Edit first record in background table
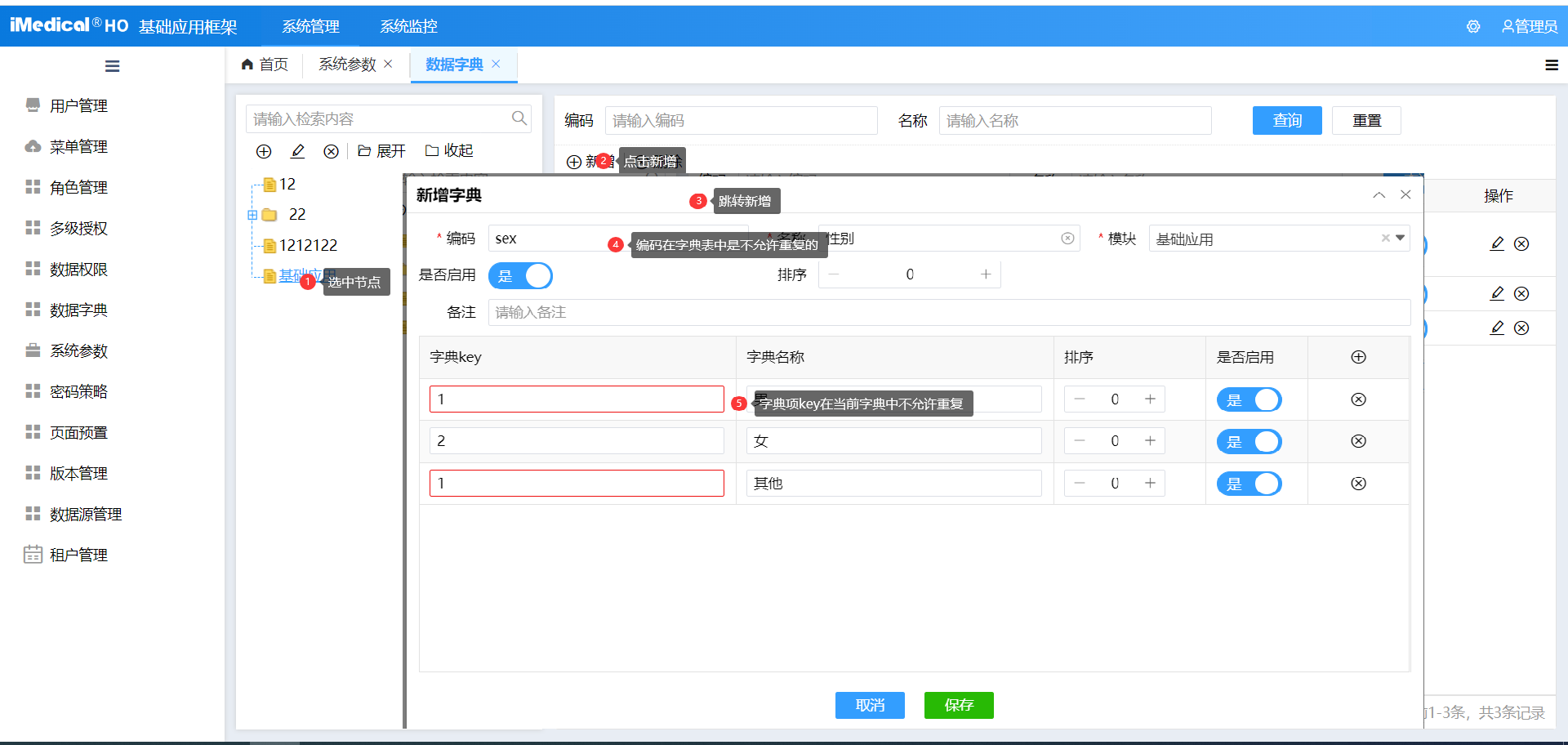The width and height of the screenshot is (1568, 745). tap(1497, 244)
